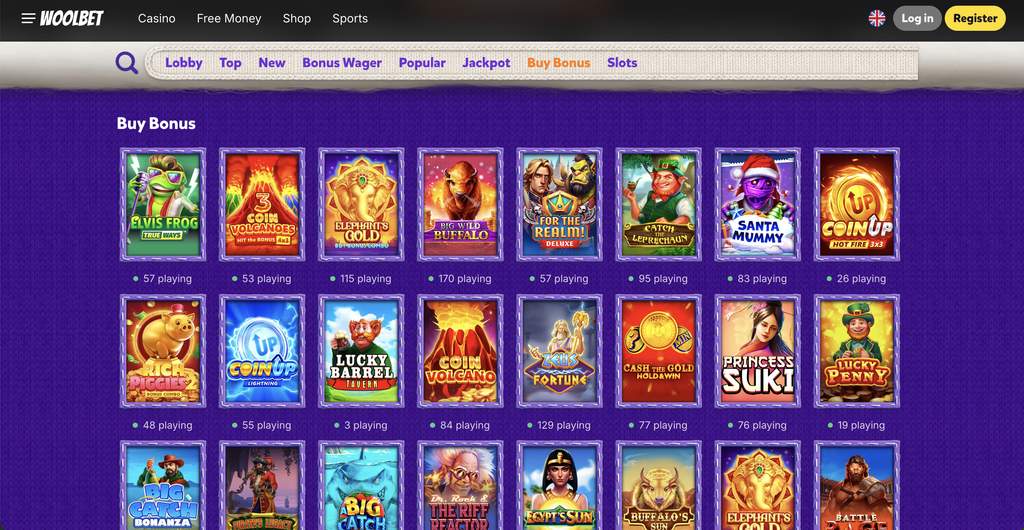This screenshot has height=530, width=1024.
Task: Switch to the New tab
Action: click(x=272, y=63)
